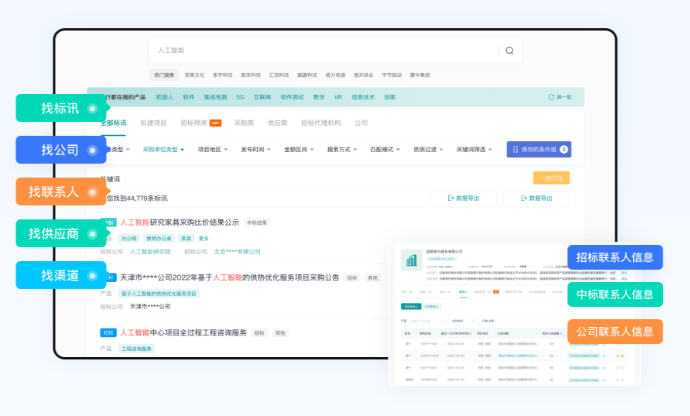Click the 教师办公桌 product tag
This screenshot has height=416, width=690.
[159, 238]
